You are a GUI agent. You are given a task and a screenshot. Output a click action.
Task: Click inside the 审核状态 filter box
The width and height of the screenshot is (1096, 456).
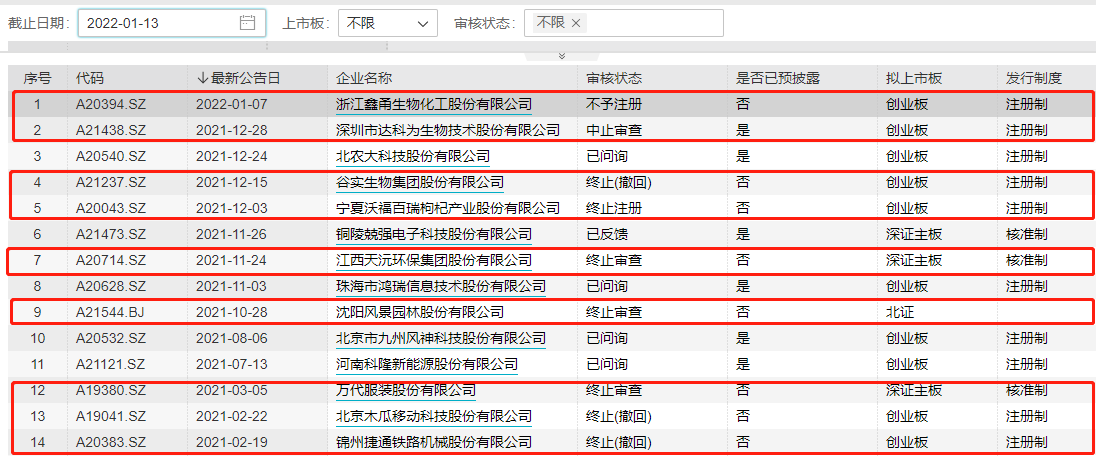pos(623,23)
